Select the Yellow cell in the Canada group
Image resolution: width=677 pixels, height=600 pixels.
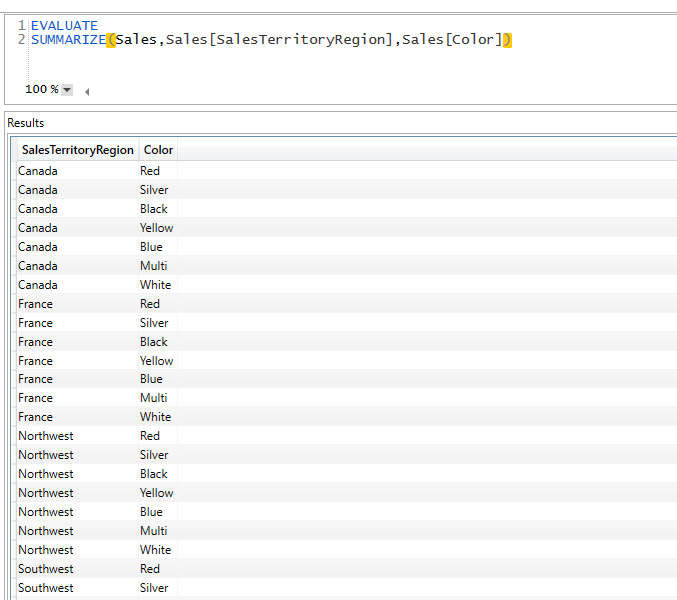point(158,228)
